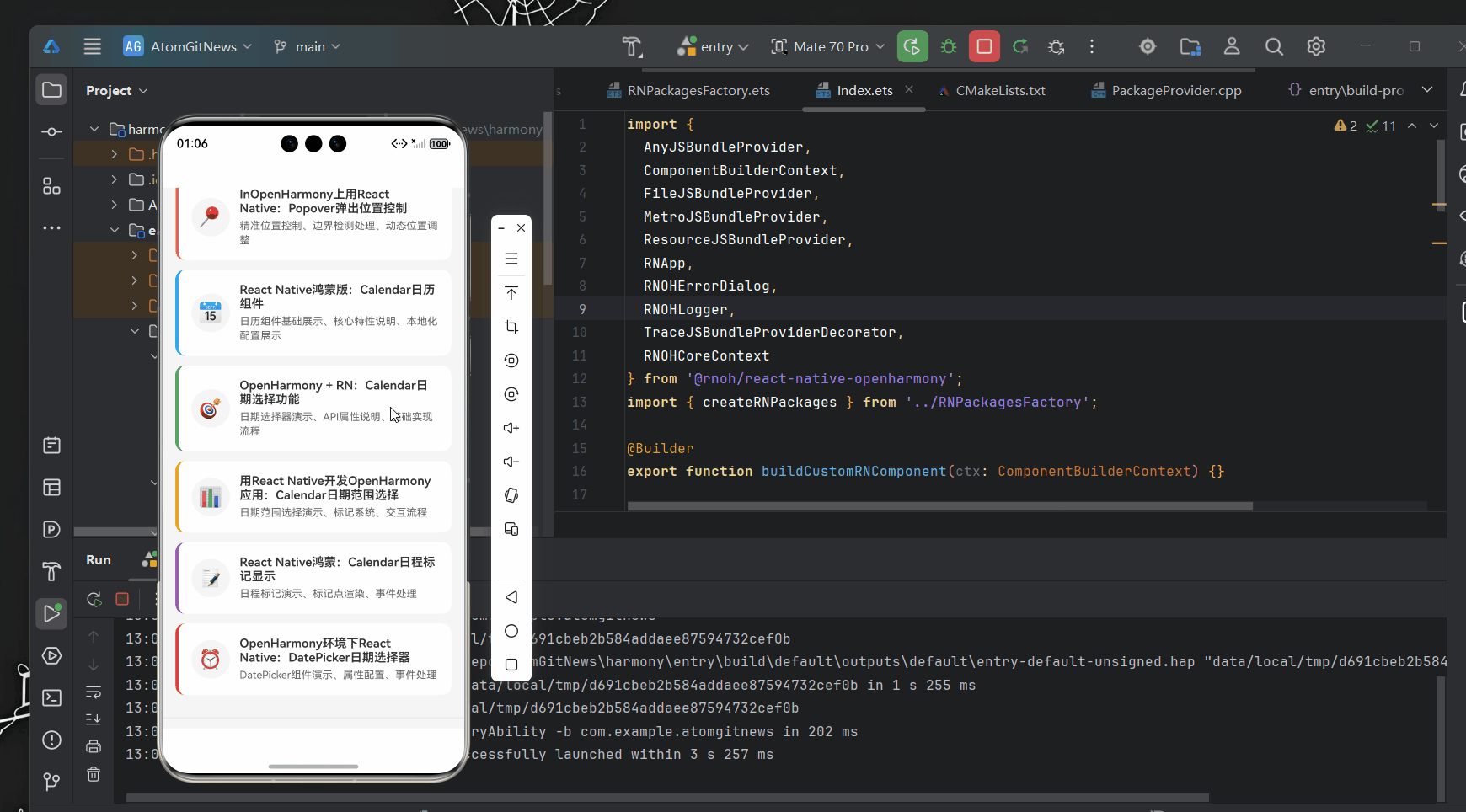The width and height of the screenshot is (1466, 812).
Task: Click the emulator always-on-top arrow icon
Action: click(511, 293)
